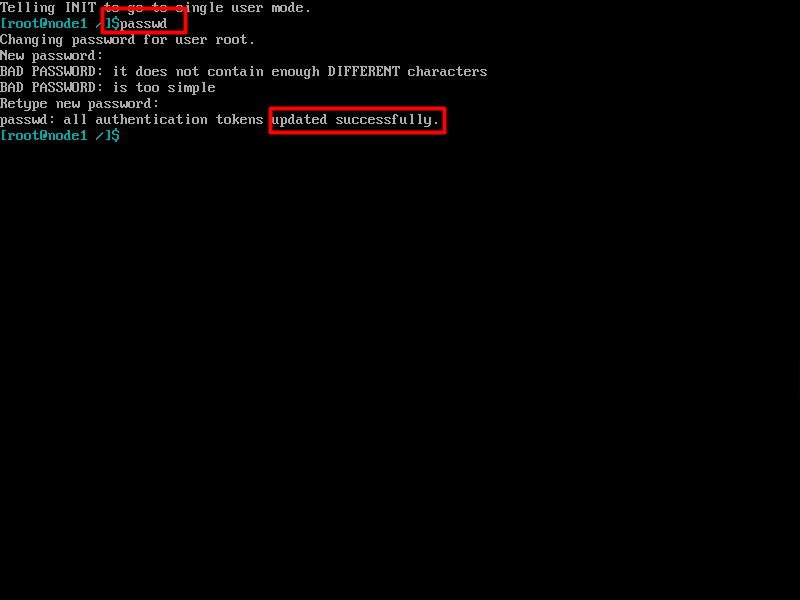The image size is (800, 600).
Task: Click 'Changing password for user root.' line
Action: pos(127,40)
